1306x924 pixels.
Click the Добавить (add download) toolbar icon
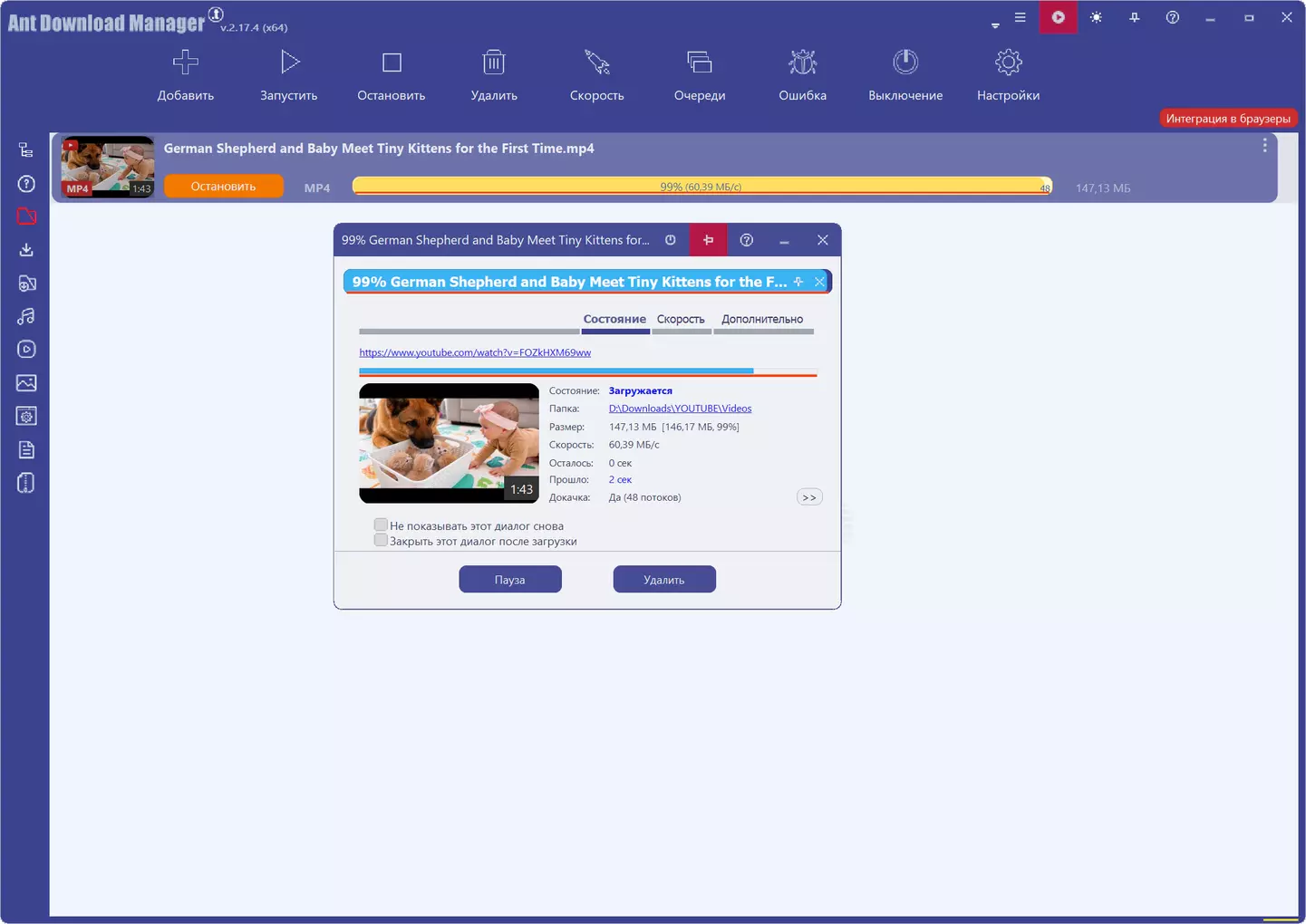[185, 63]
